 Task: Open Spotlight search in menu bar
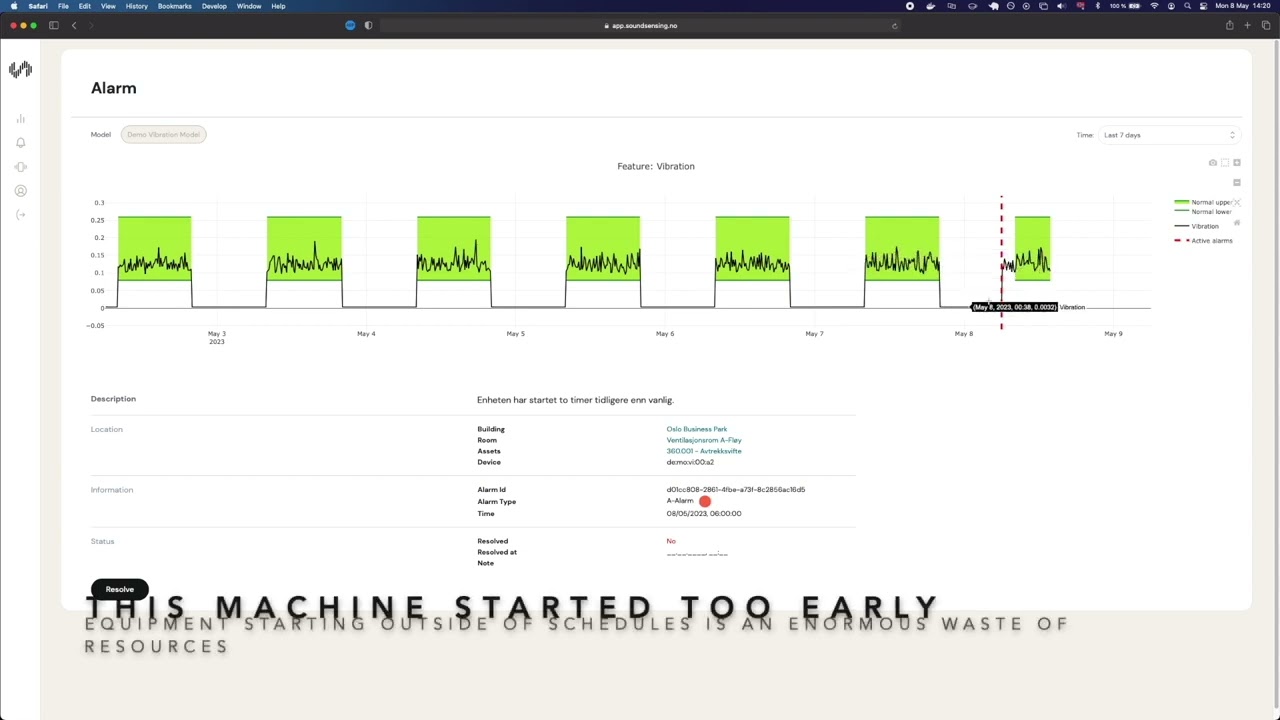pyautogui.click(x=1187, y=6)
